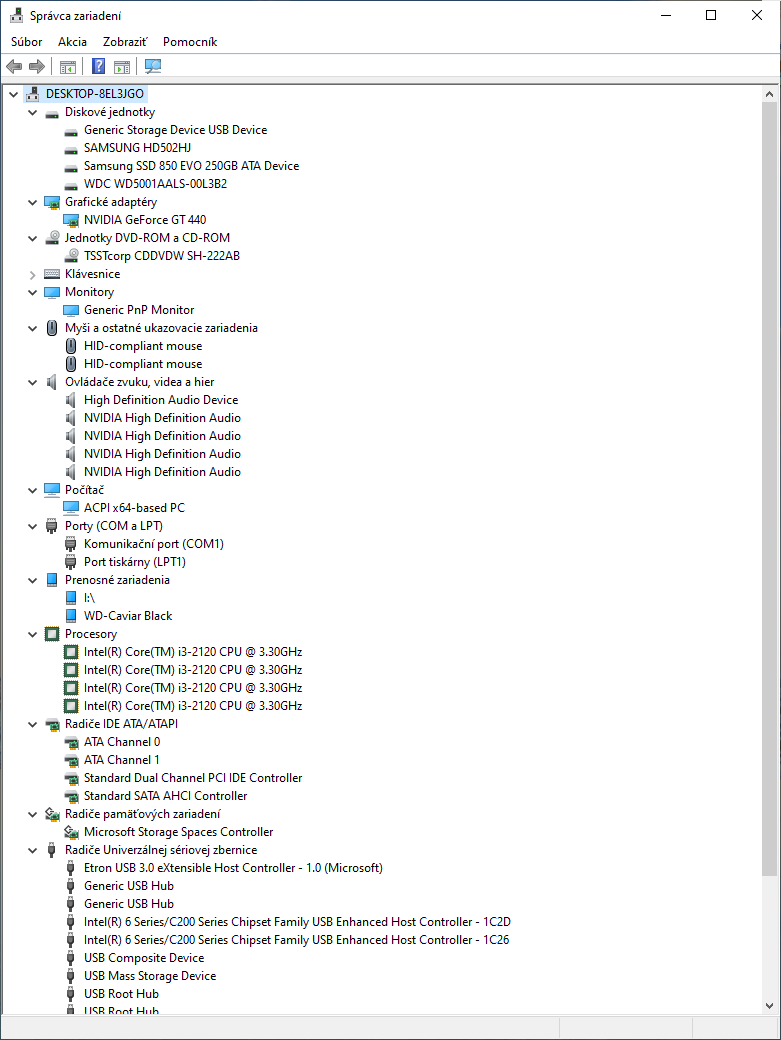
Task: Select Intel USB Enhanced Host Controller - 1C2D
Action: pyautogui.click(x=297, y=922)
